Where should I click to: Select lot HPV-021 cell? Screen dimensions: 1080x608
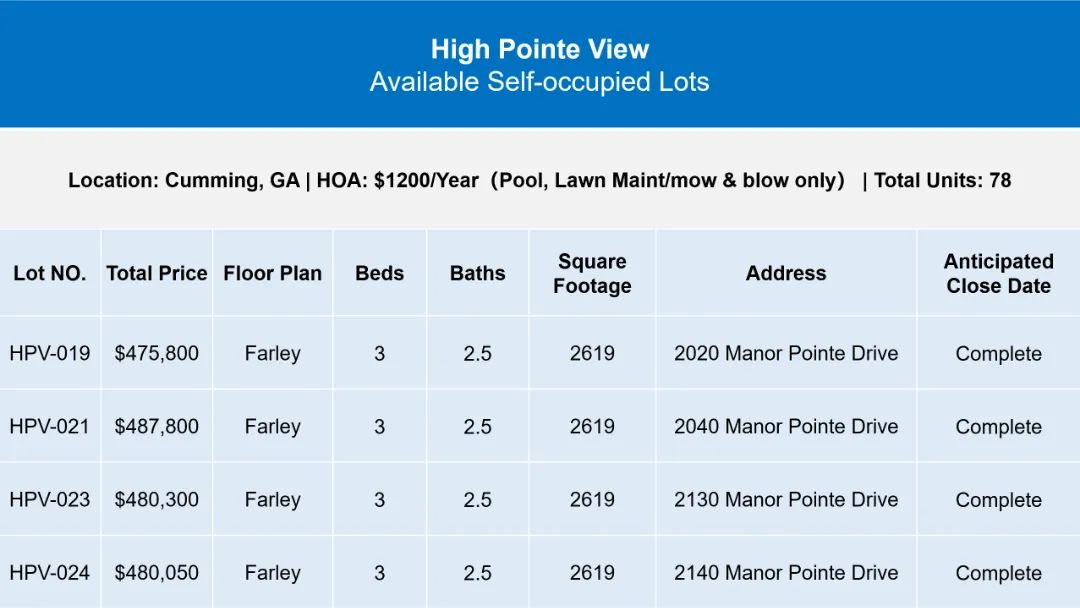click(50, 426)
